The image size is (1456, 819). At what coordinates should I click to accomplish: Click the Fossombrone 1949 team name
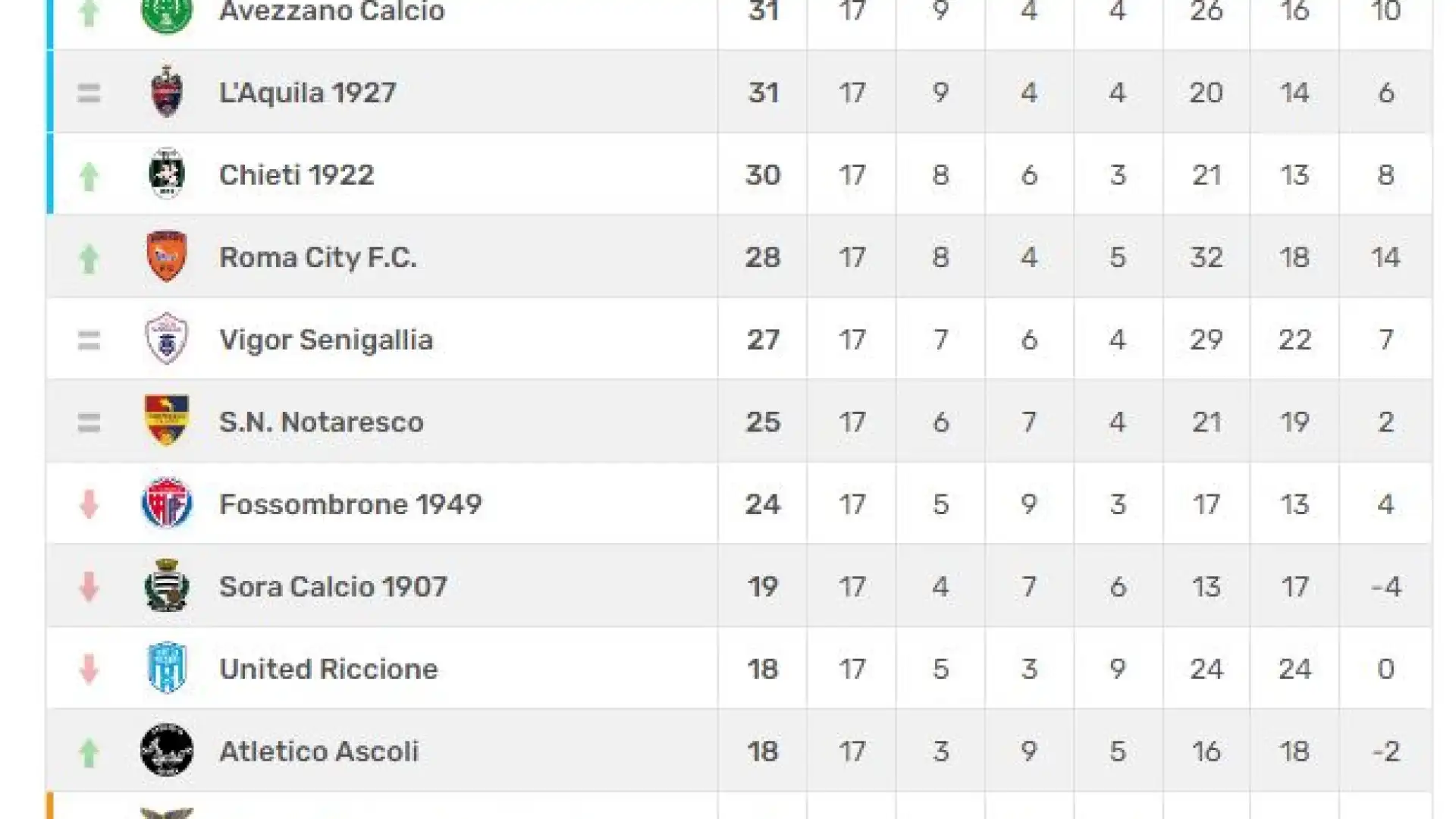pyautogui.click(x=350, y=504)
